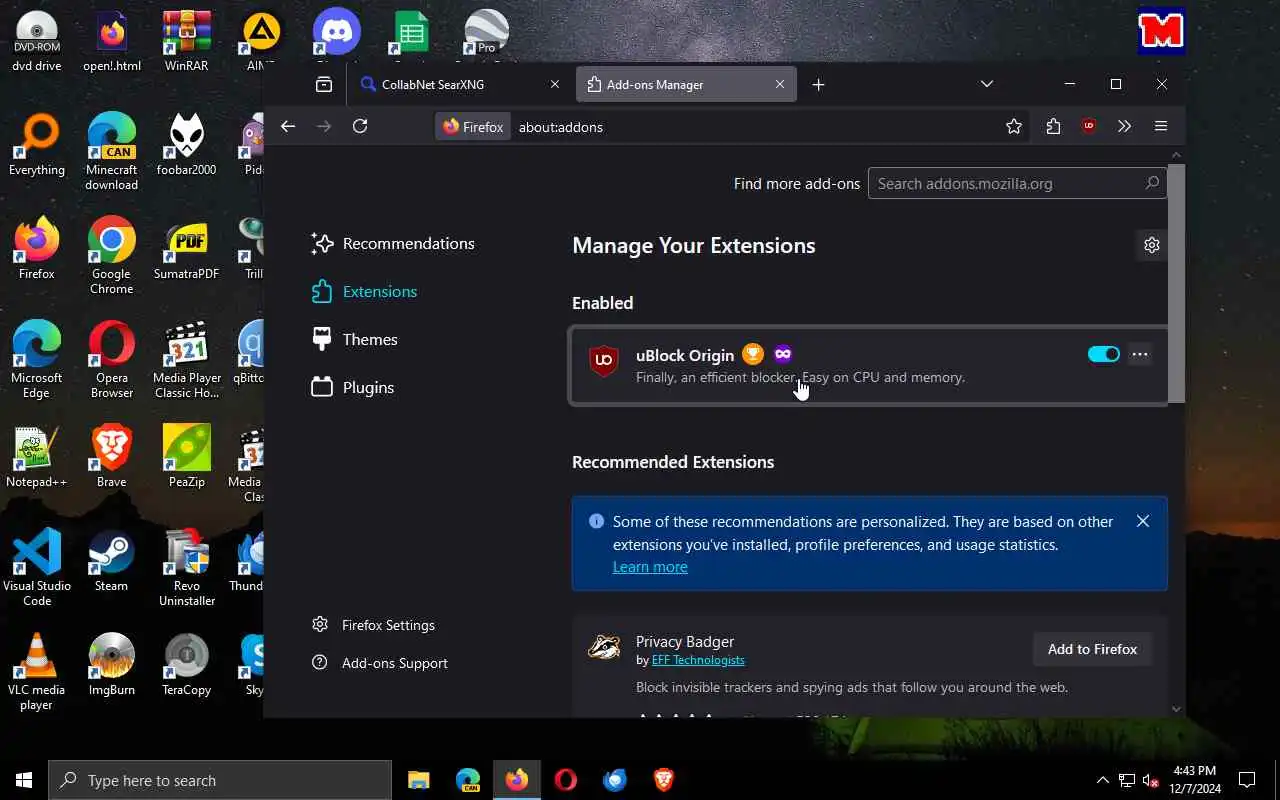
Task: Open Firefox application hamburger menu
Action: coord(1161,126)
